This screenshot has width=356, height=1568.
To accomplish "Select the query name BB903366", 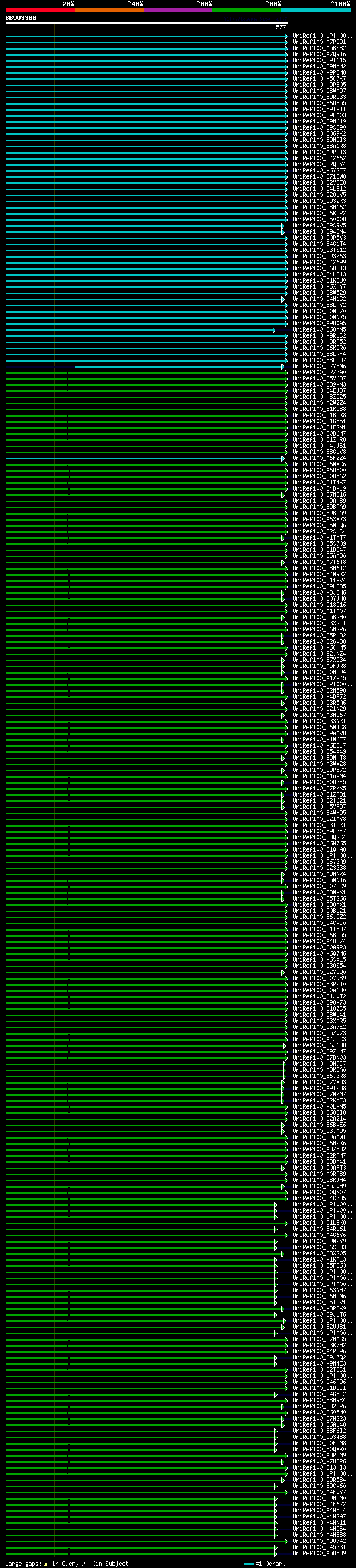I will [21, 18].
